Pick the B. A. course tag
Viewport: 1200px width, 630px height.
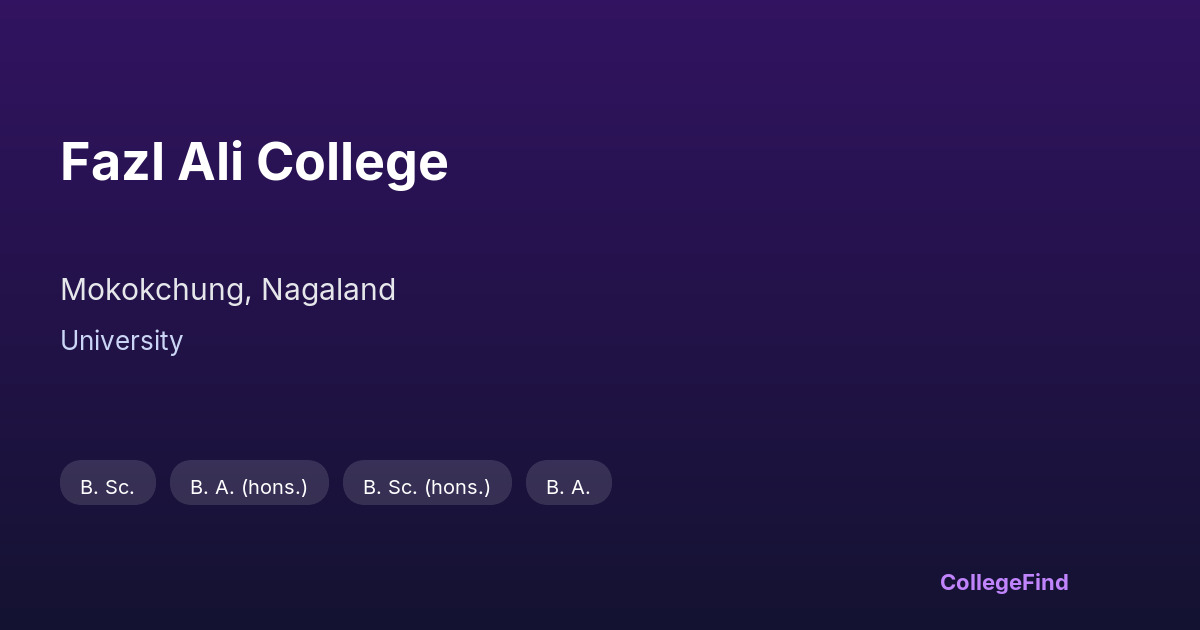568,483
